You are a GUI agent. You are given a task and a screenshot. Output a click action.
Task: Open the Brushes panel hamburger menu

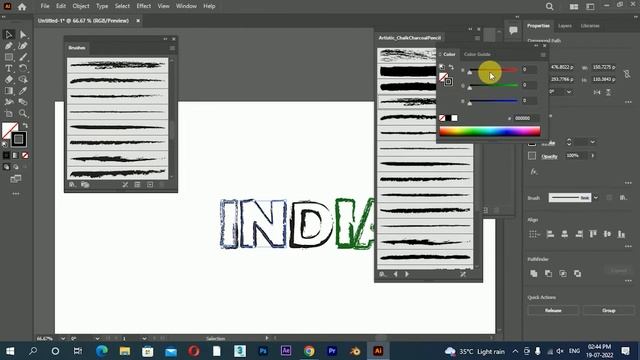(x=172, y=48)
